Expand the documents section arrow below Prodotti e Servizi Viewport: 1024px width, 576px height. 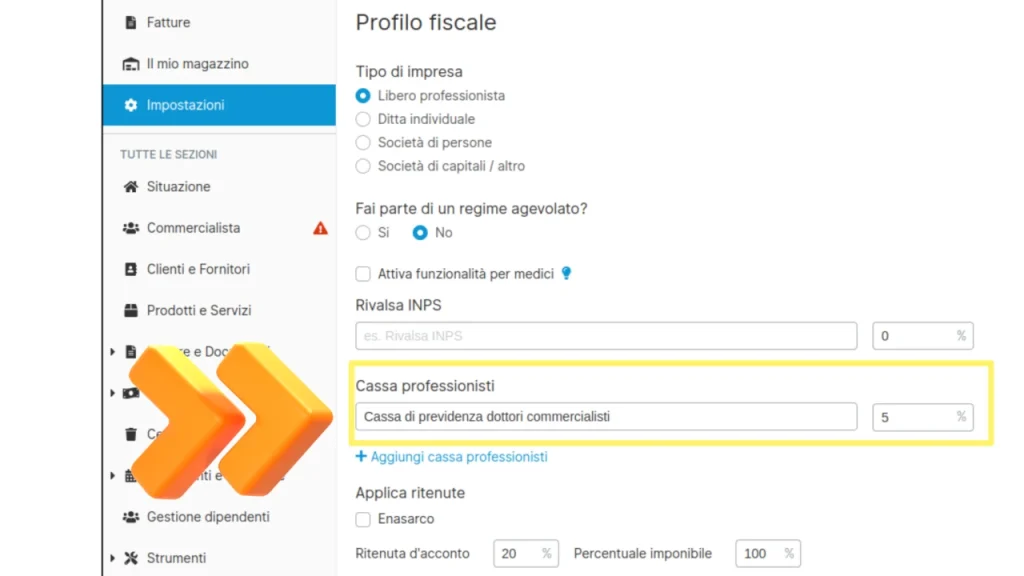112,352
